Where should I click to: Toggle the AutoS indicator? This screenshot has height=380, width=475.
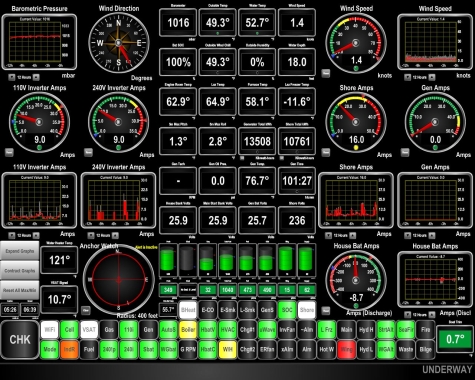(168, 330)
